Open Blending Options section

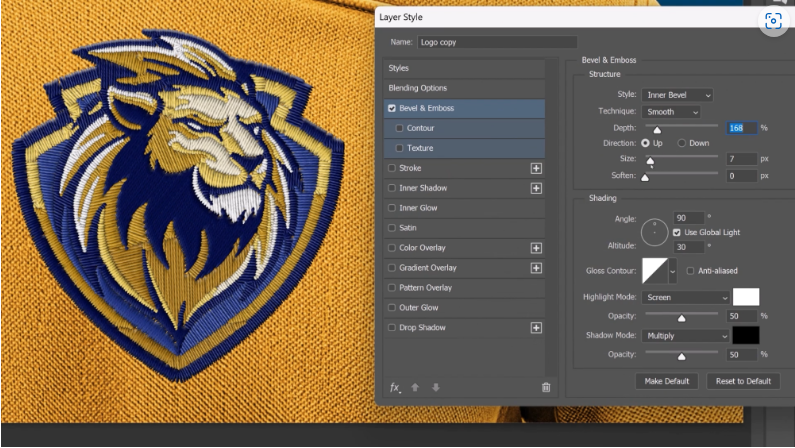tap(464, 88)
